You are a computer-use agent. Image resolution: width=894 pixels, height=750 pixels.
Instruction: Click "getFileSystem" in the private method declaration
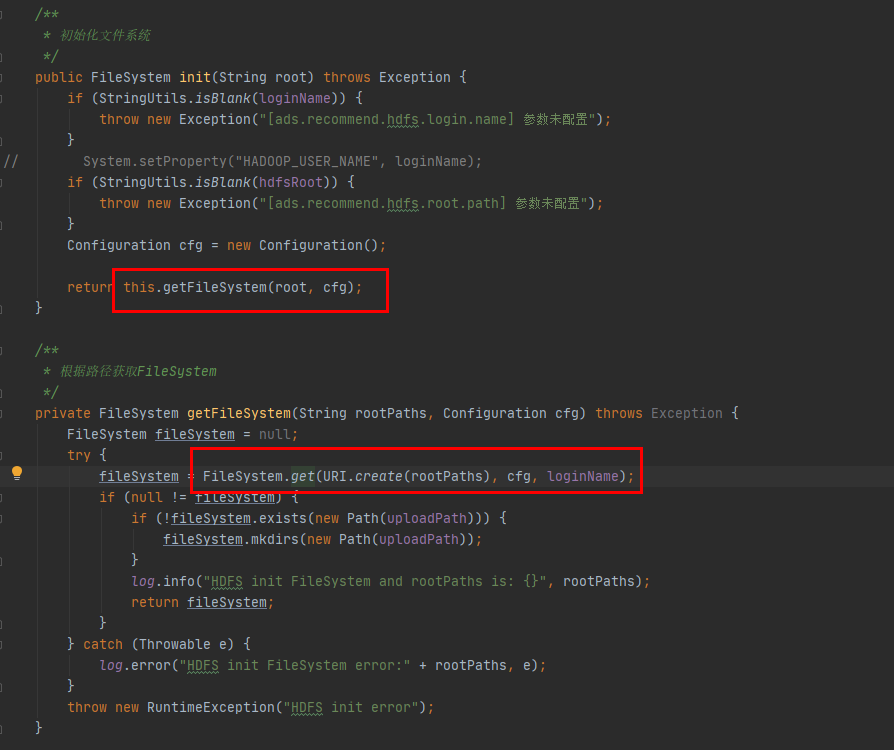pyautogui.click(x=239, y=413)
